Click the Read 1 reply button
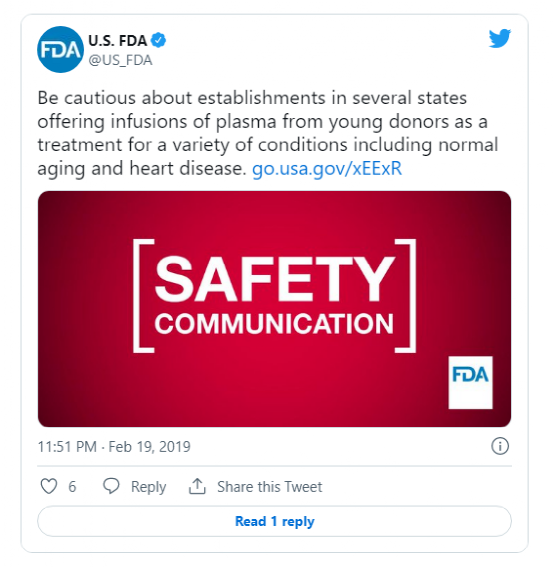 click(x=274, y=521)
